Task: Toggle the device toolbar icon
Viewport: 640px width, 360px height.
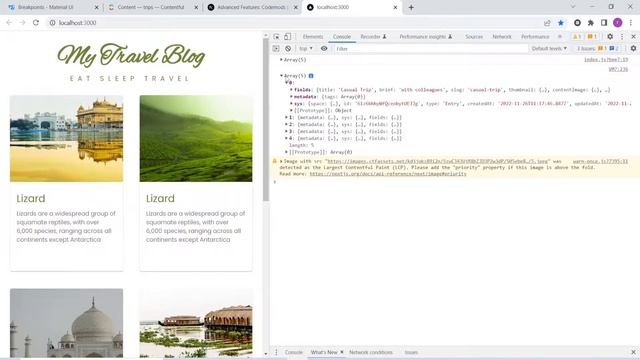Action: pos(287,37)
